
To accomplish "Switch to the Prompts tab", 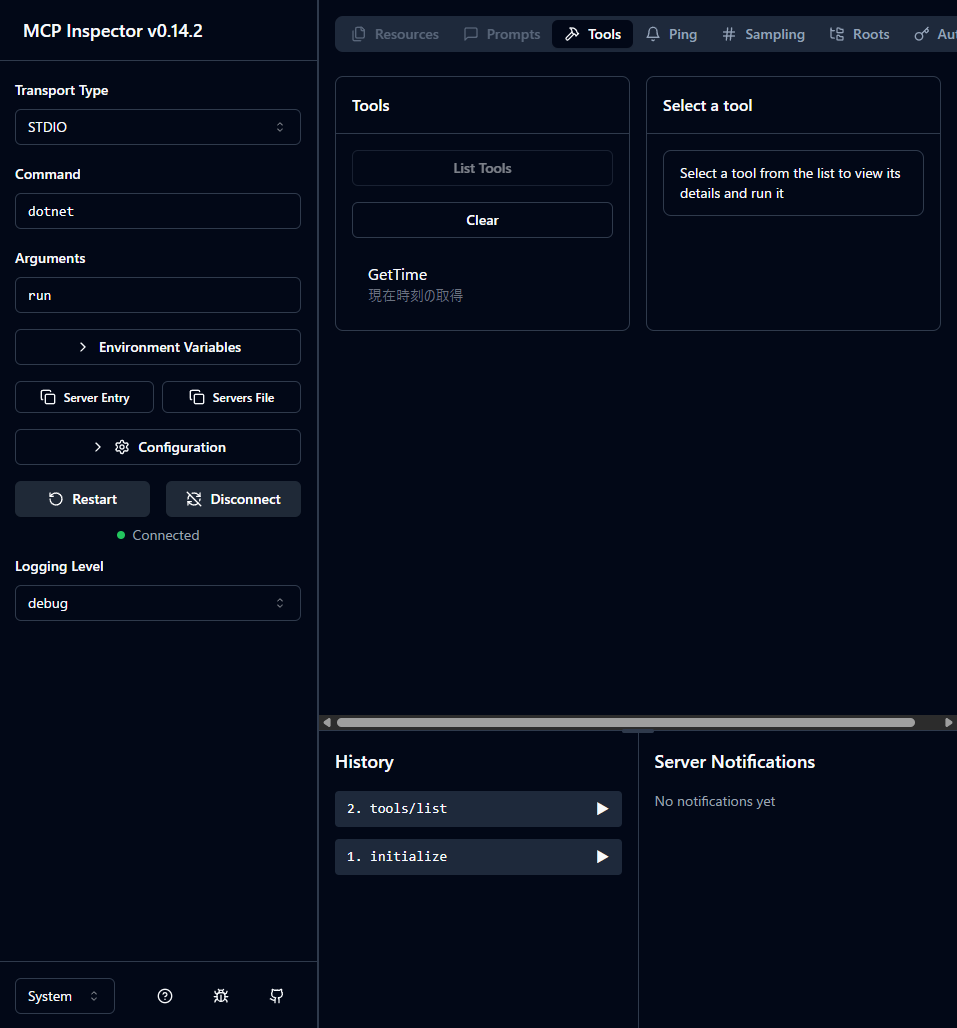I will point(502,34).
